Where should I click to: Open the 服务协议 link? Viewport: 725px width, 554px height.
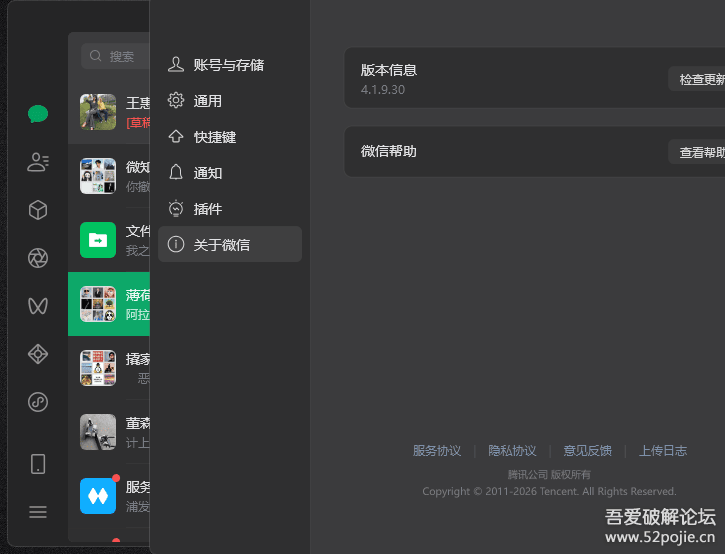click(x=436, y=450)
